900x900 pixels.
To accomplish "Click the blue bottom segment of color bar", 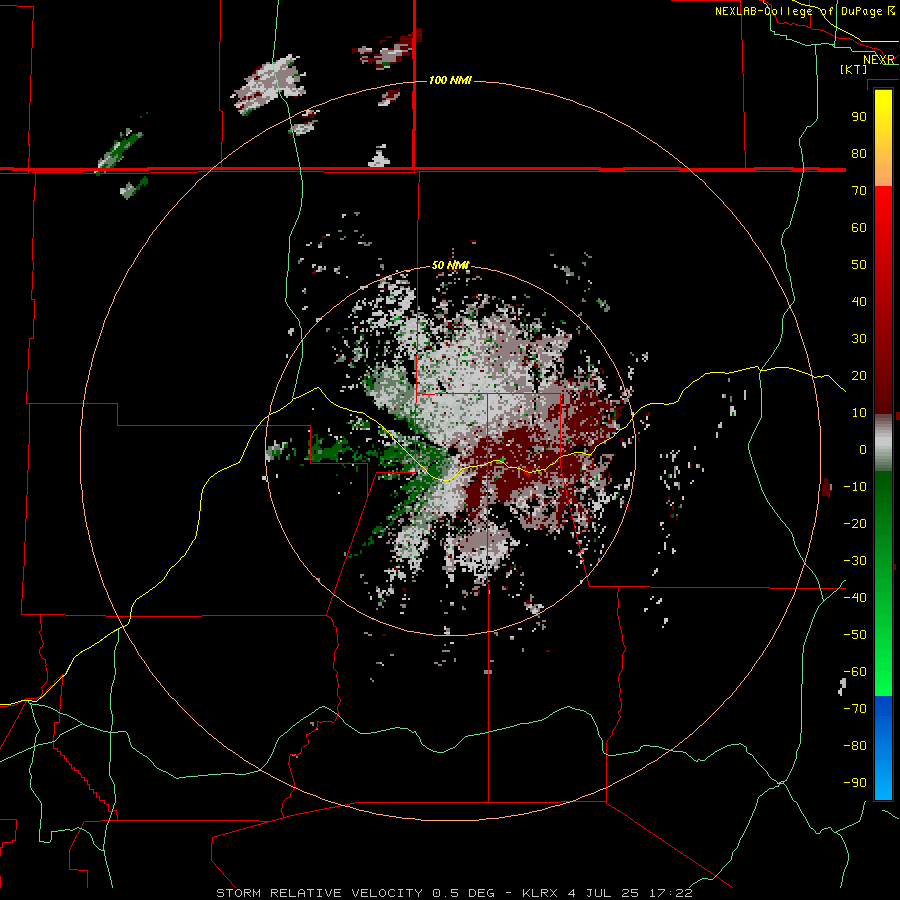I will click(883, 748).
